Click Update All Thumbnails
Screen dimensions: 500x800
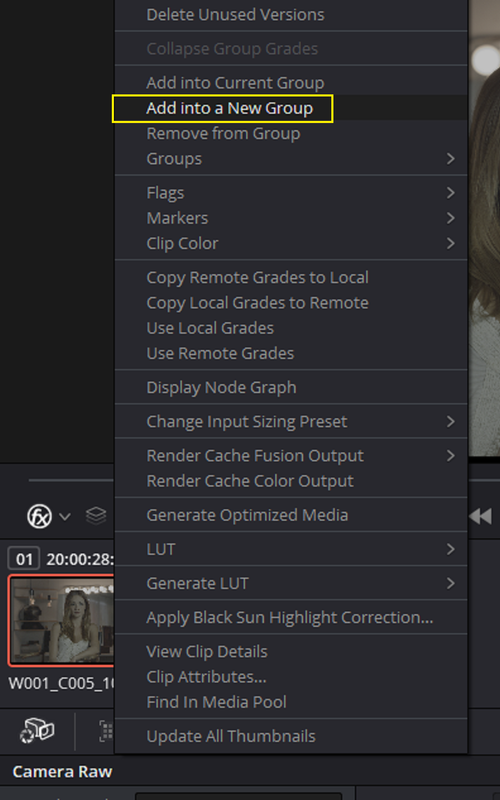[x=291, y=736]
